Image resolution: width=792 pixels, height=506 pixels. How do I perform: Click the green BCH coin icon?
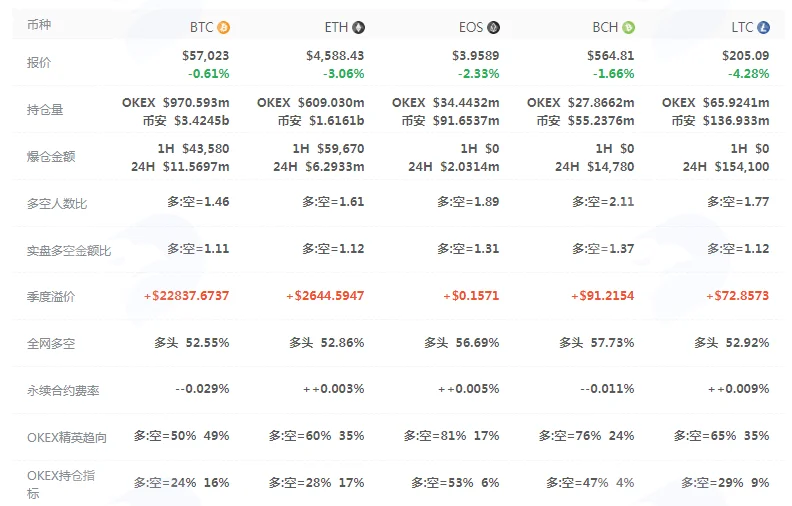point(628,27)
